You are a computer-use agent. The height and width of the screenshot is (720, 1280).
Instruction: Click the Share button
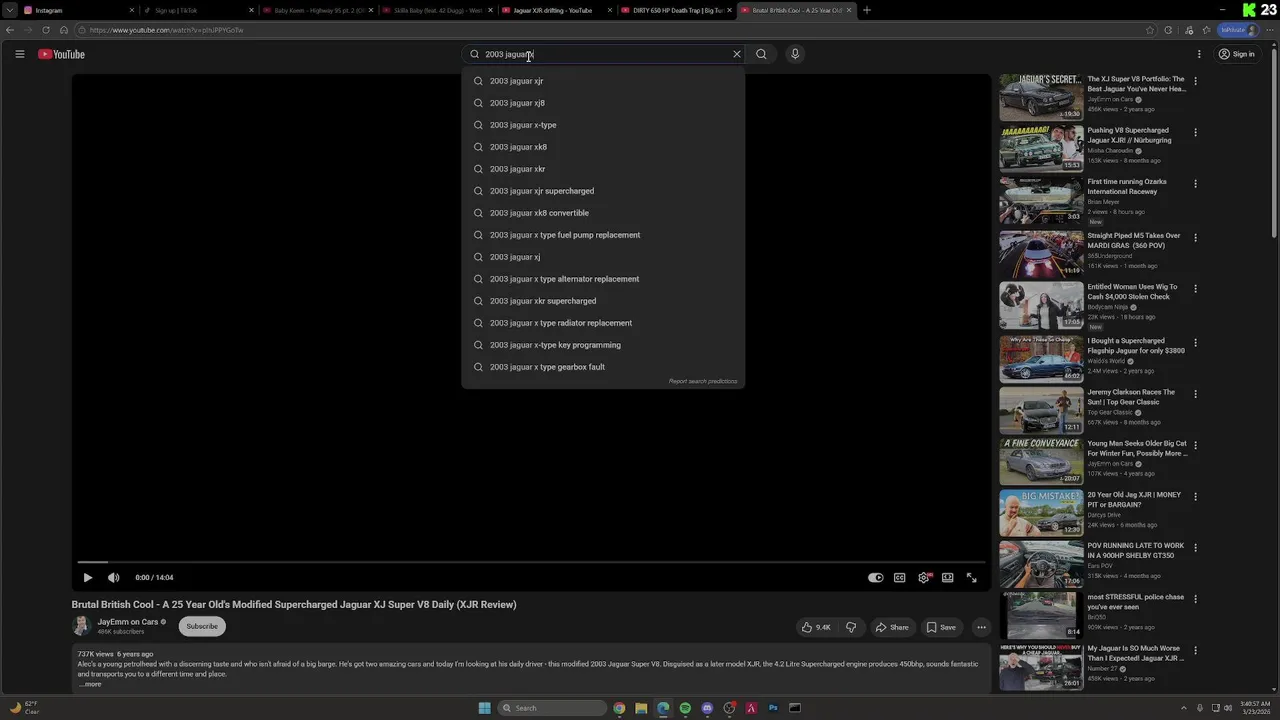(x=892, y=627)
